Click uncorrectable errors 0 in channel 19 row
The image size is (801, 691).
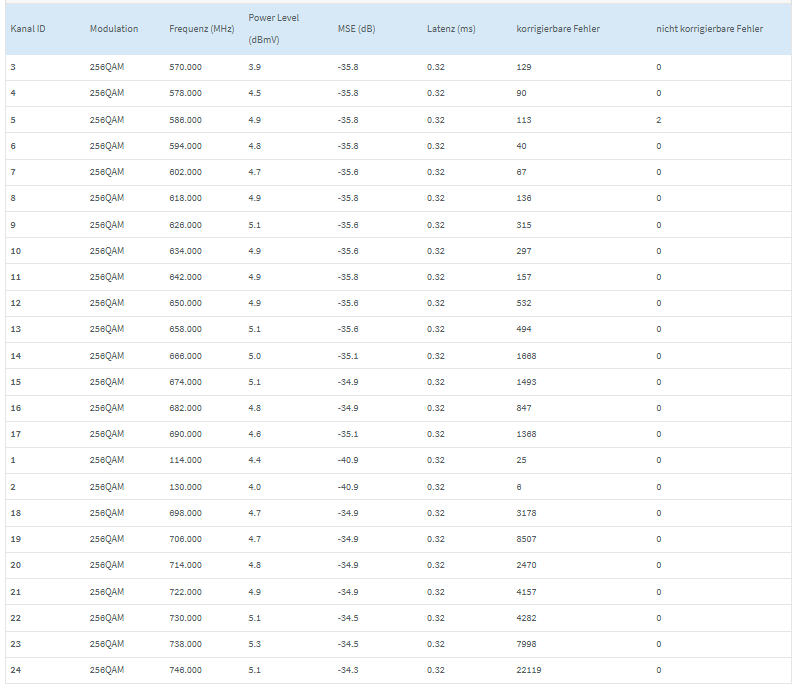coord(658,539)
